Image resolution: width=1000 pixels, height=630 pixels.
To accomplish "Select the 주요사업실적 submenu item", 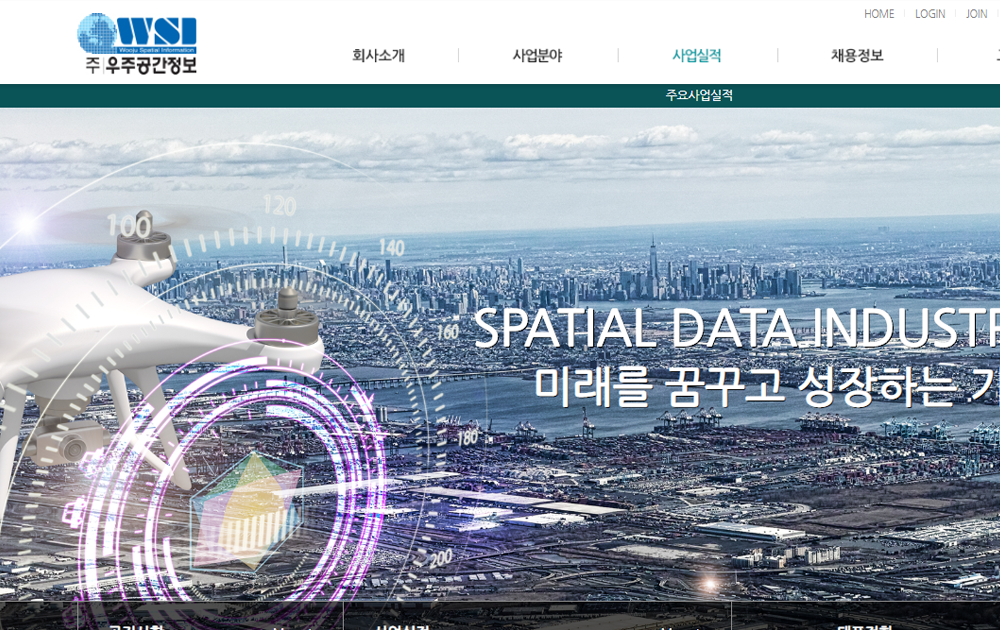I will click(x=699, y=95).
